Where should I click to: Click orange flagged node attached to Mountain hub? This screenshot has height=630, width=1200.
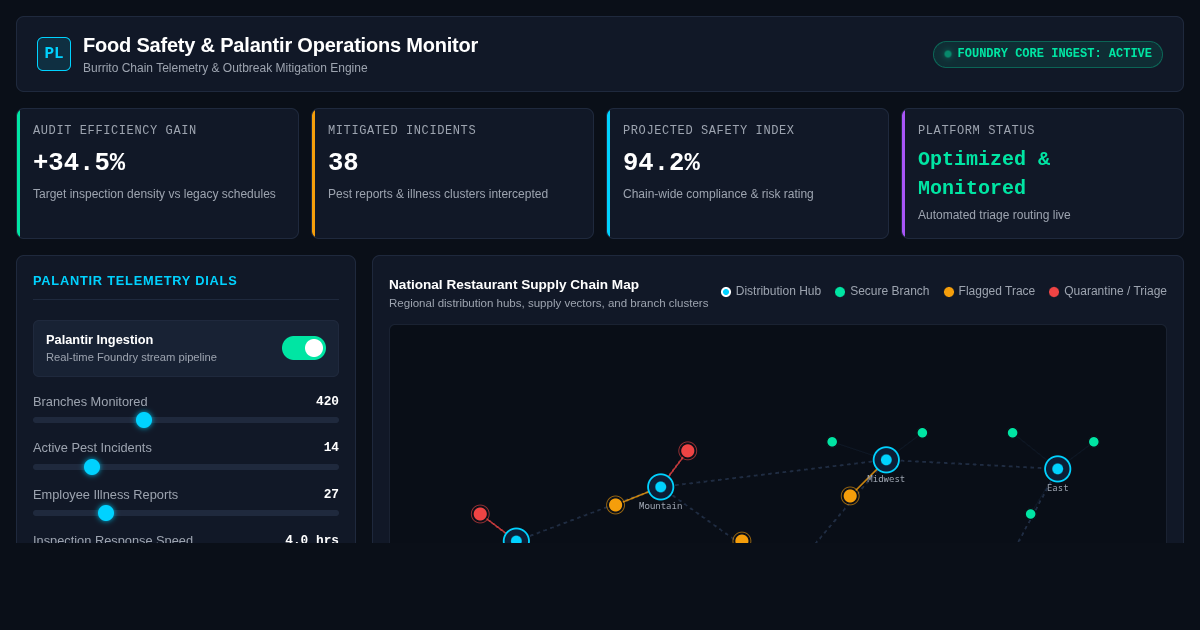[616, 505]
